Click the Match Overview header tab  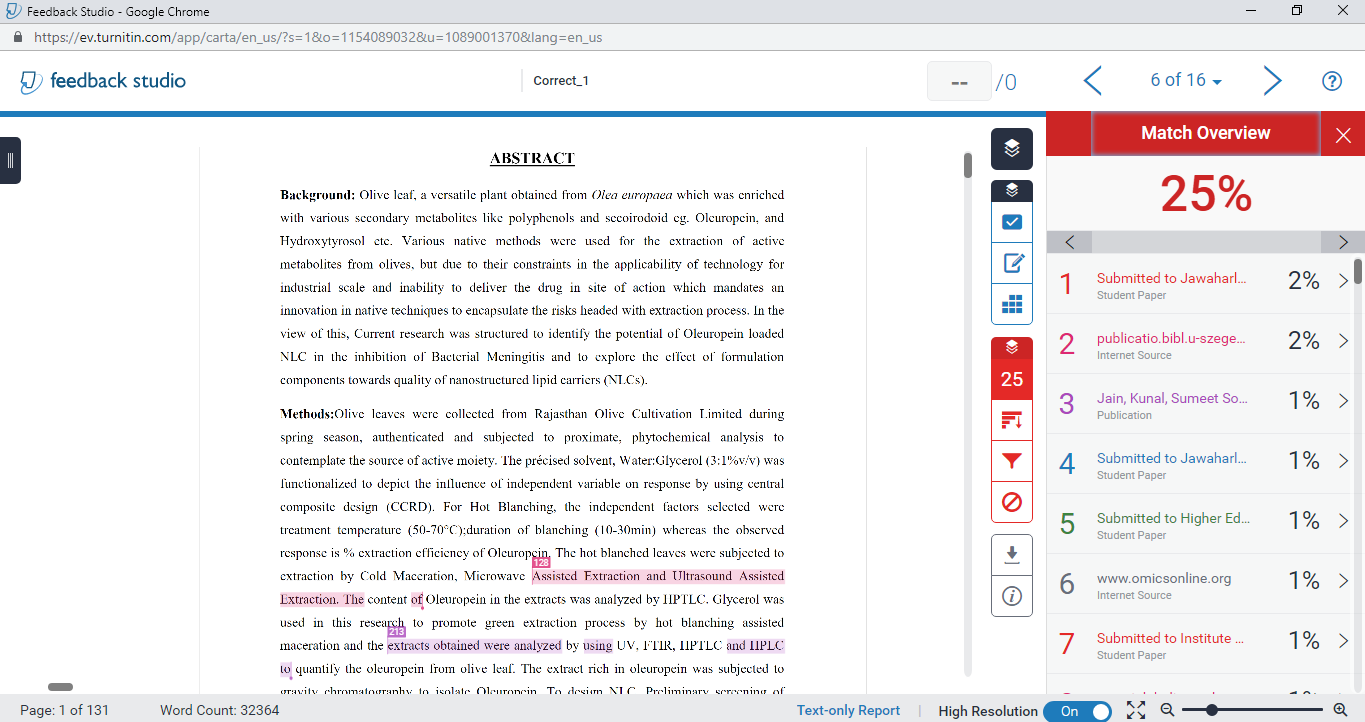tap(1205, 133)
